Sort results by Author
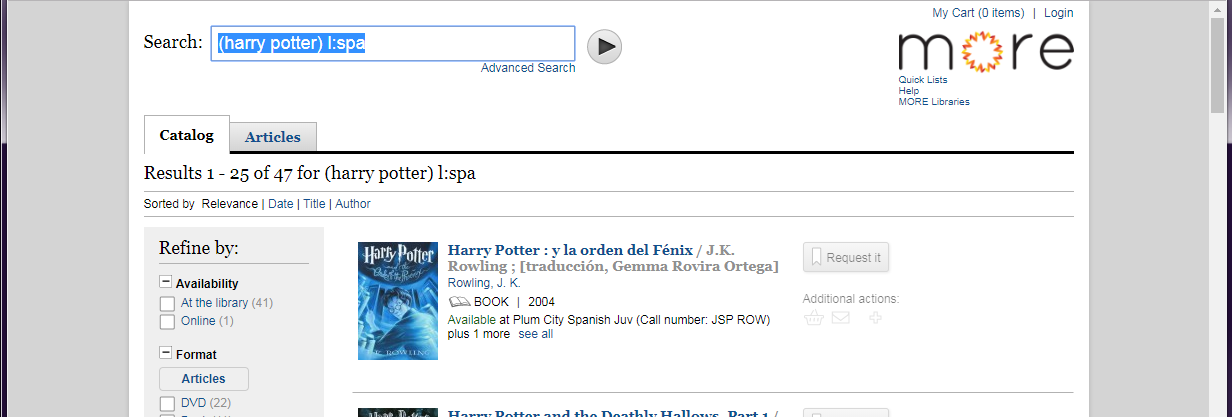This screenshot has width=1232, height=417. pos(353,204)
